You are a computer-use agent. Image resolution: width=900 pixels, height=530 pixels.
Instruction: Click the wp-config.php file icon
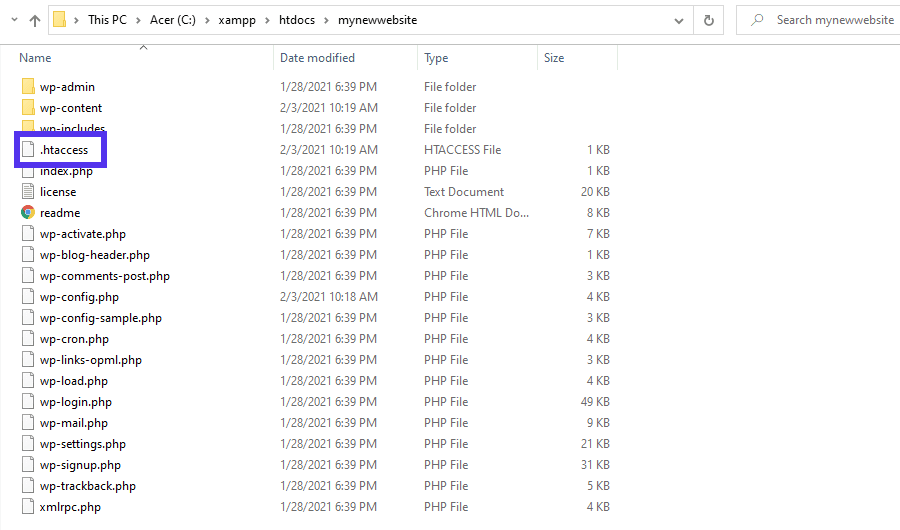[x=28, y=297]
